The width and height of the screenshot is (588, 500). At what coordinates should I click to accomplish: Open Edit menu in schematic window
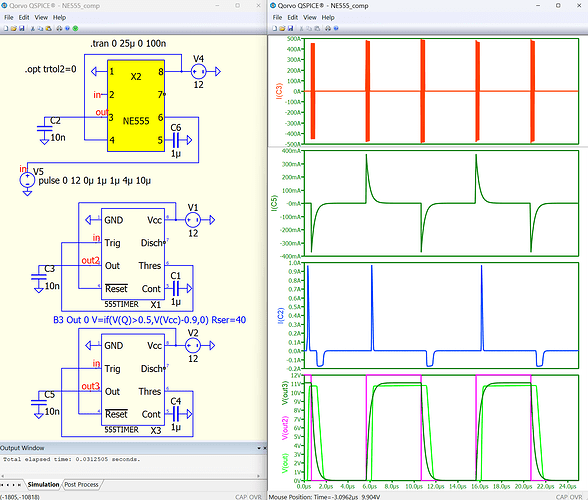tap(24, 17)
